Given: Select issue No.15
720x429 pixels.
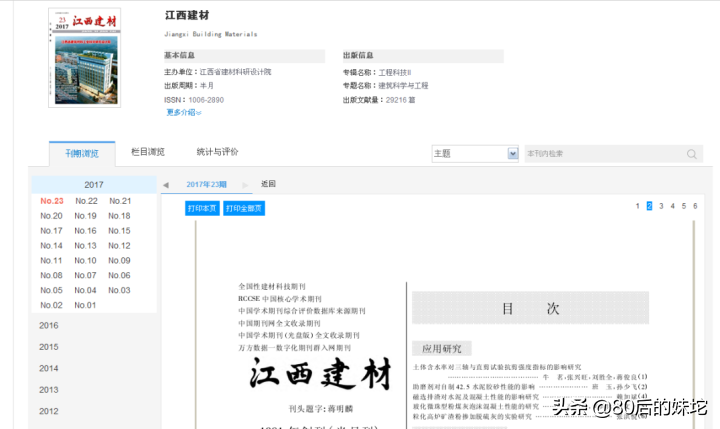Looking at the screenshot, I should coord(119,231).
